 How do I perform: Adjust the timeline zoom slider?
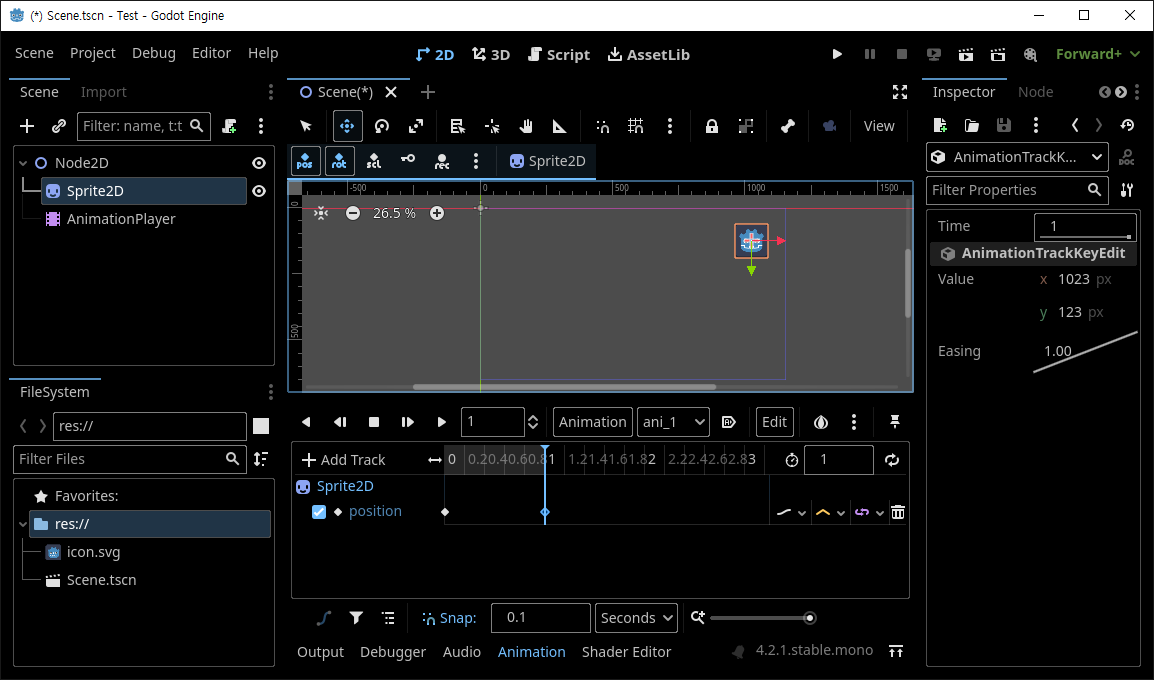(x=761, y=618)
